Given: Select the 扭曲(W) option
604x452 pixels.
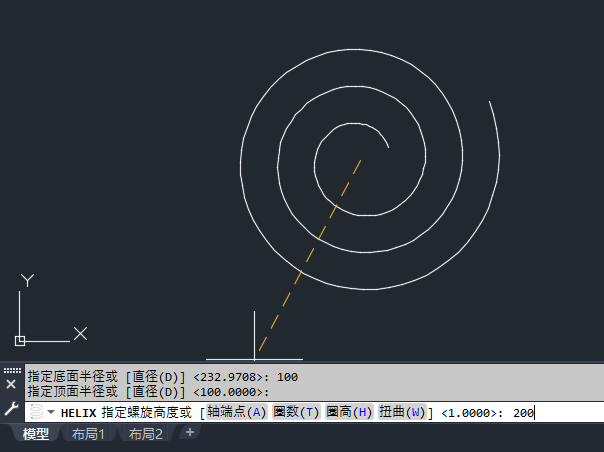Looking at the screenshot, I should pyautogui.click(x=402, y=412).
